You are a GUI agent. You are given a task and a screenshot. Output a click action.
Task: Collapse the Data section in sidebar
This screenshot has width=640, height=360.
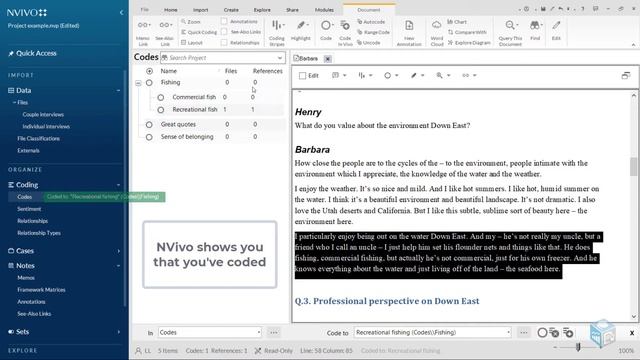click(x=118, y=91)
